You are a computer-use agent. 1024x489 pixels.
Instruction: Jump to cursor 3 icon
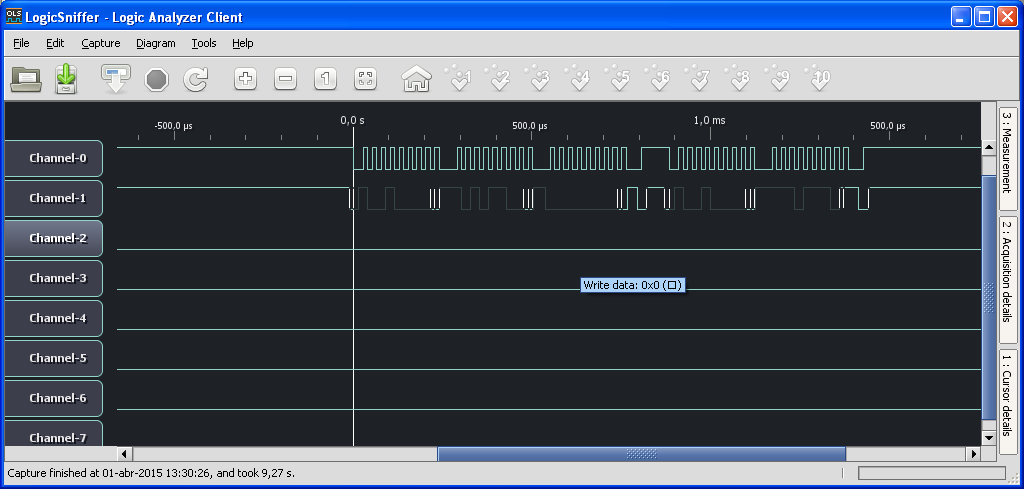tap(538, 78)
